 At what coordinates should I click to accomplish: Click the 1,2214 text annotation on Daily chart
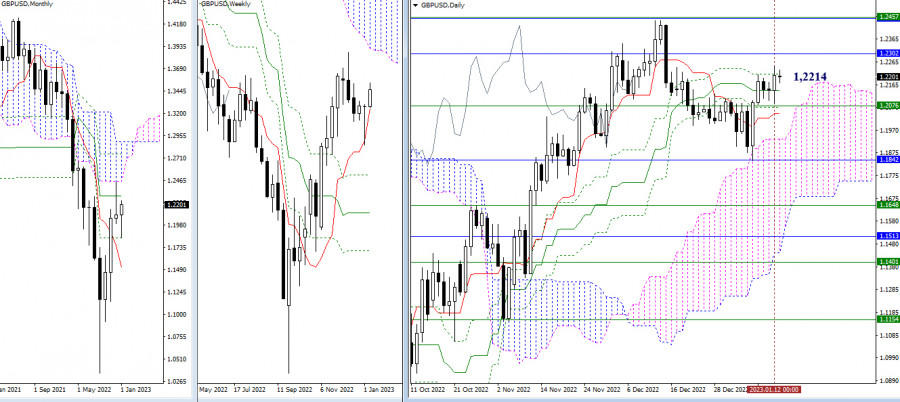pos(809,76)
